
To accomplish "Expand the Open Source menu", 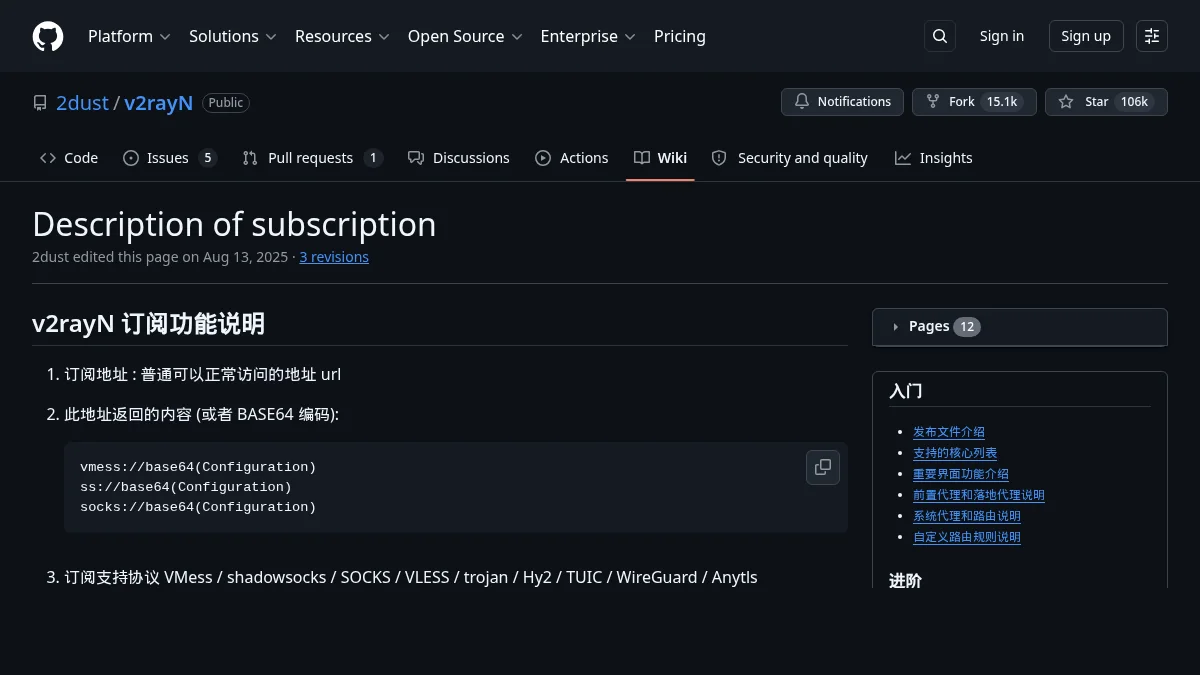I will 465,36.
